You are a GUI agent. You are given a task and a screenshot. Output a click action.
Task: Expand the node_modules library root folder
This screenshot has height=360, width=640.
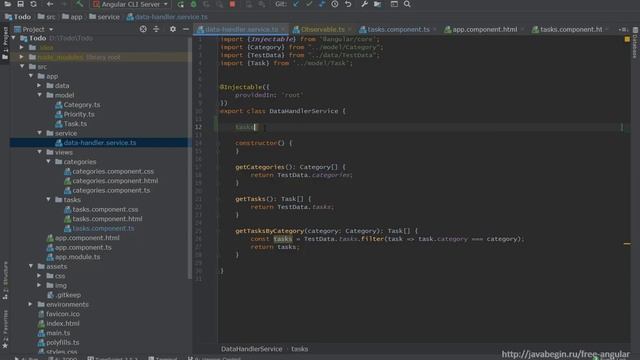point(22,57)
